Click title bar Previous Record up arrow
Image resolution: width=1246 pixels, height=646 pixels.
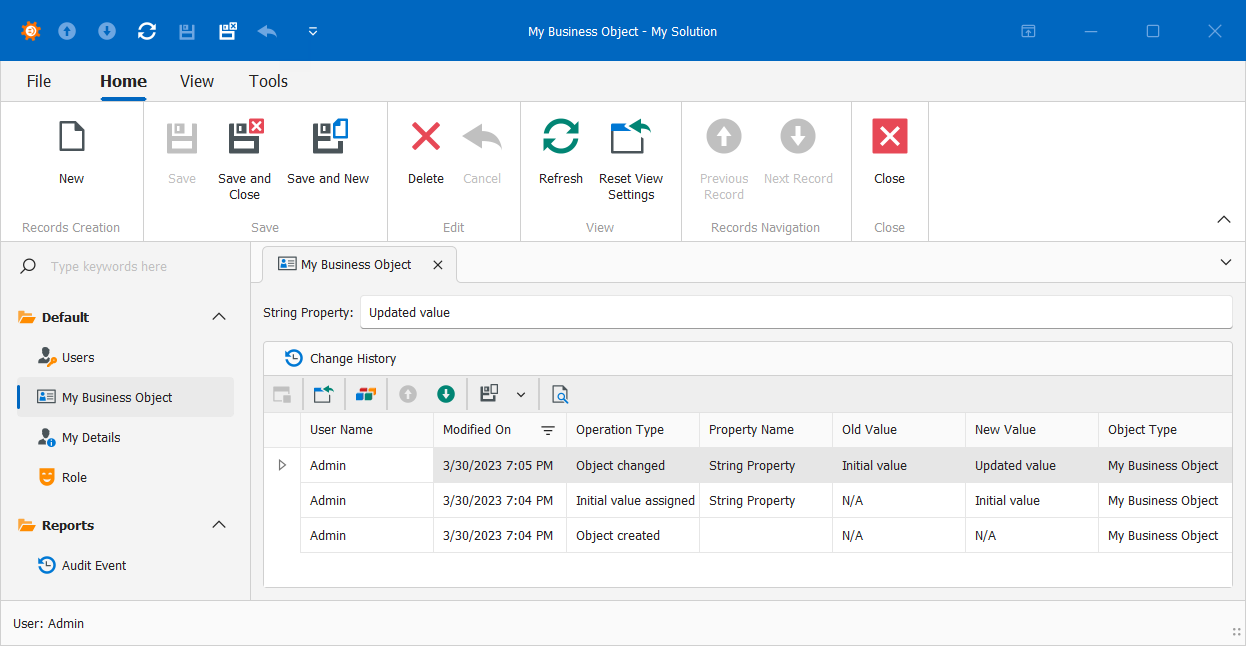pos(67,31)
